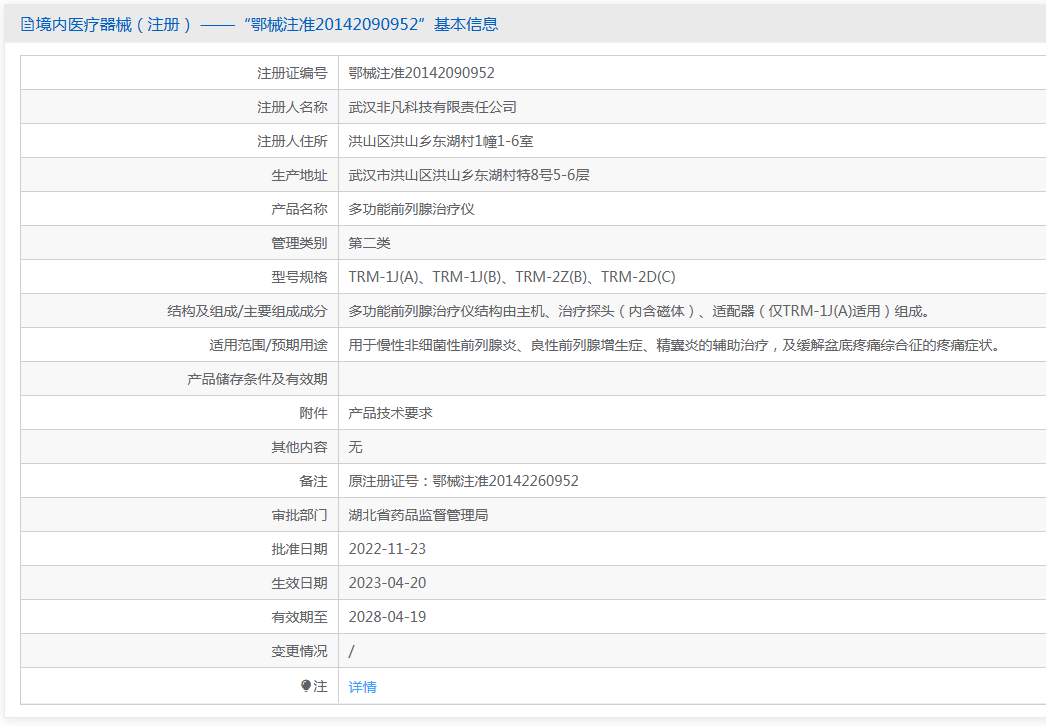The height and width of the screenshot is (726, 1046).
Task: Click the 附件 label
Action: point(314,413)
